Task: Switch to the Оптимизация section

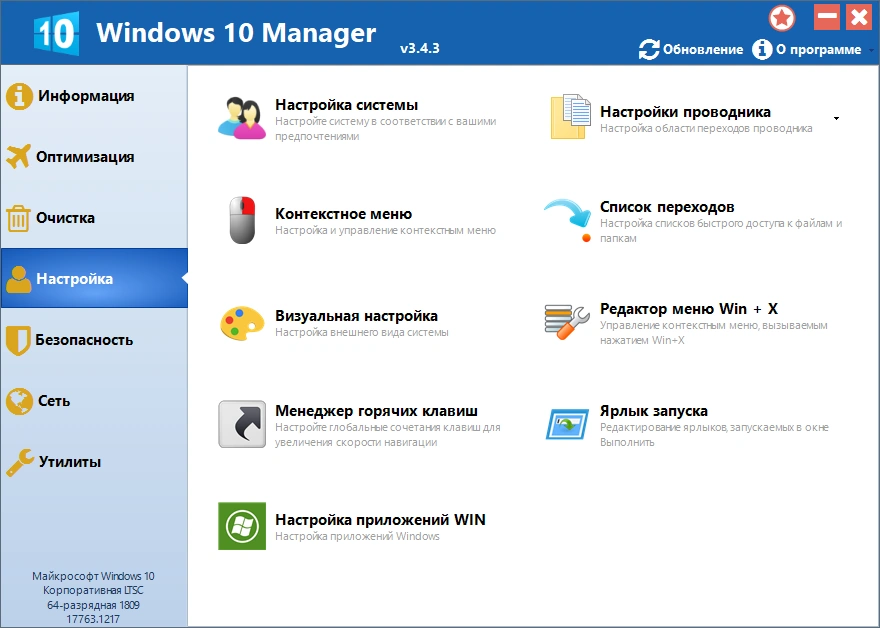Action: (x=94, y=157)
